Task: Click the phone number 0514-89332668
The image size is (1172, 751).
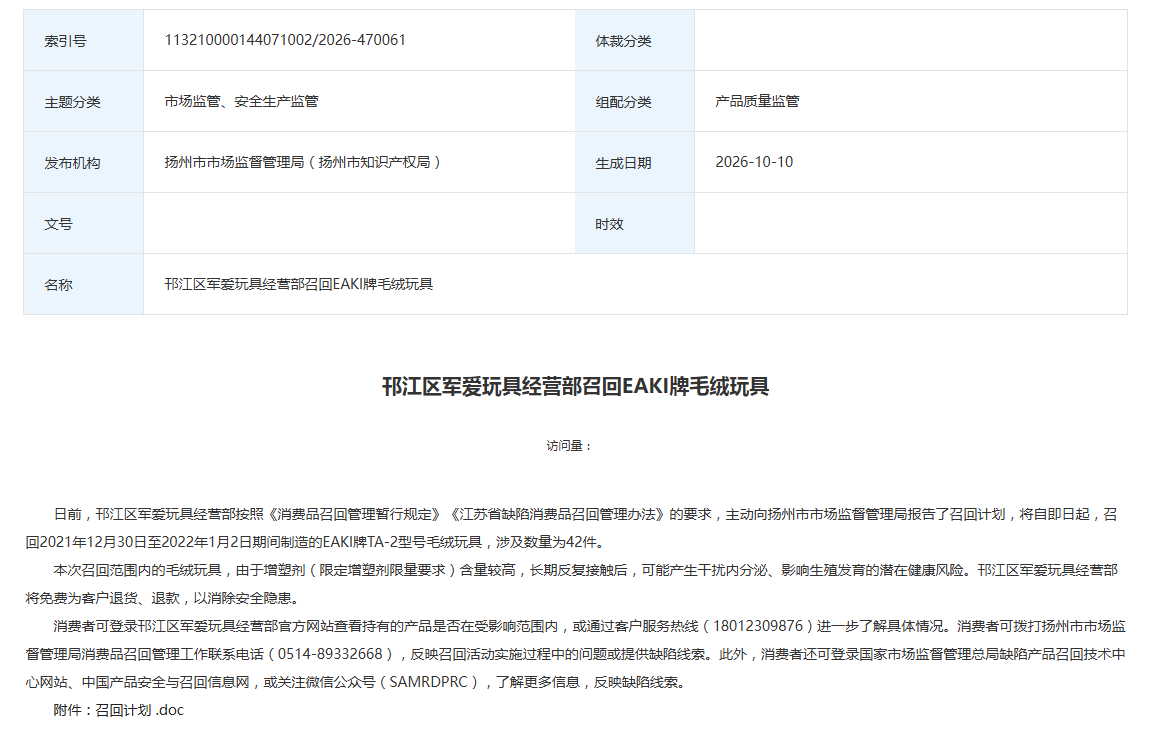Action: point(330,655)
